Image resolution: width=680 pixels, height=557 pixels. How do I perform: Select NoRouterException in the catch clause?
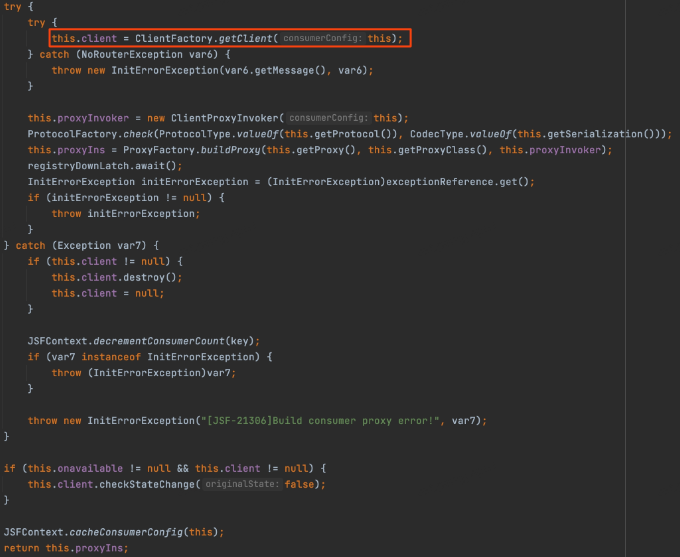[x=132, y=55]
